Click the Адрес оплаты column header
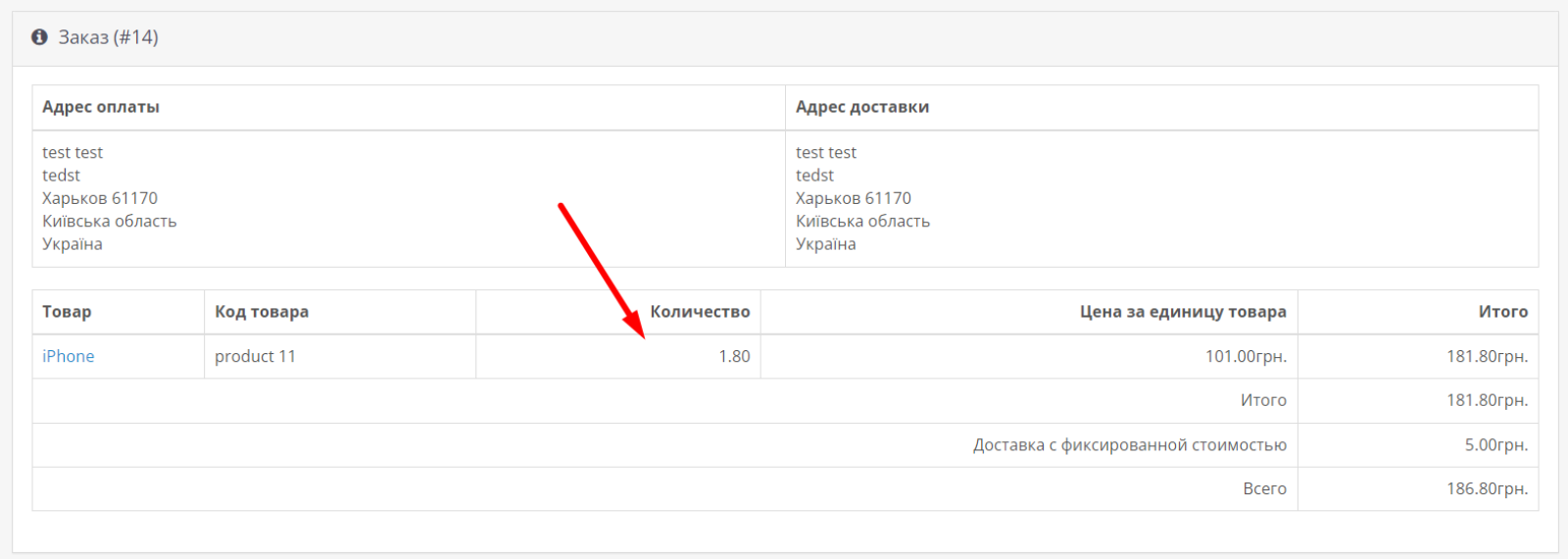Screen dimensions: 1568x560 (101, 107)
